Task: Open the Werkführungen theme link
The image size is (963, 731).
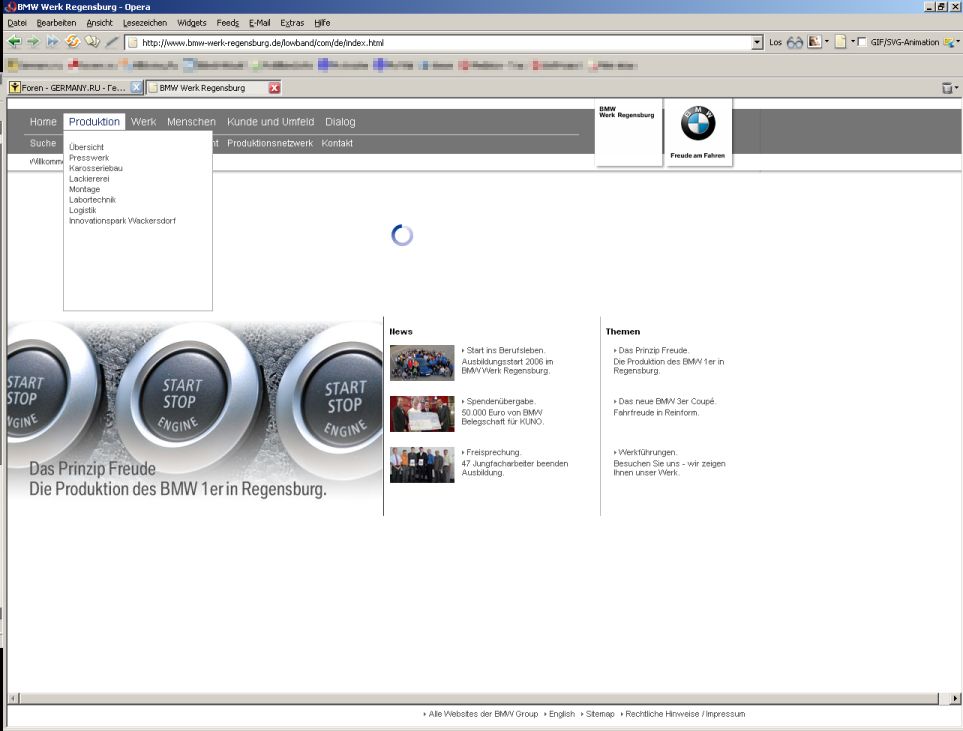Action: 645,452
